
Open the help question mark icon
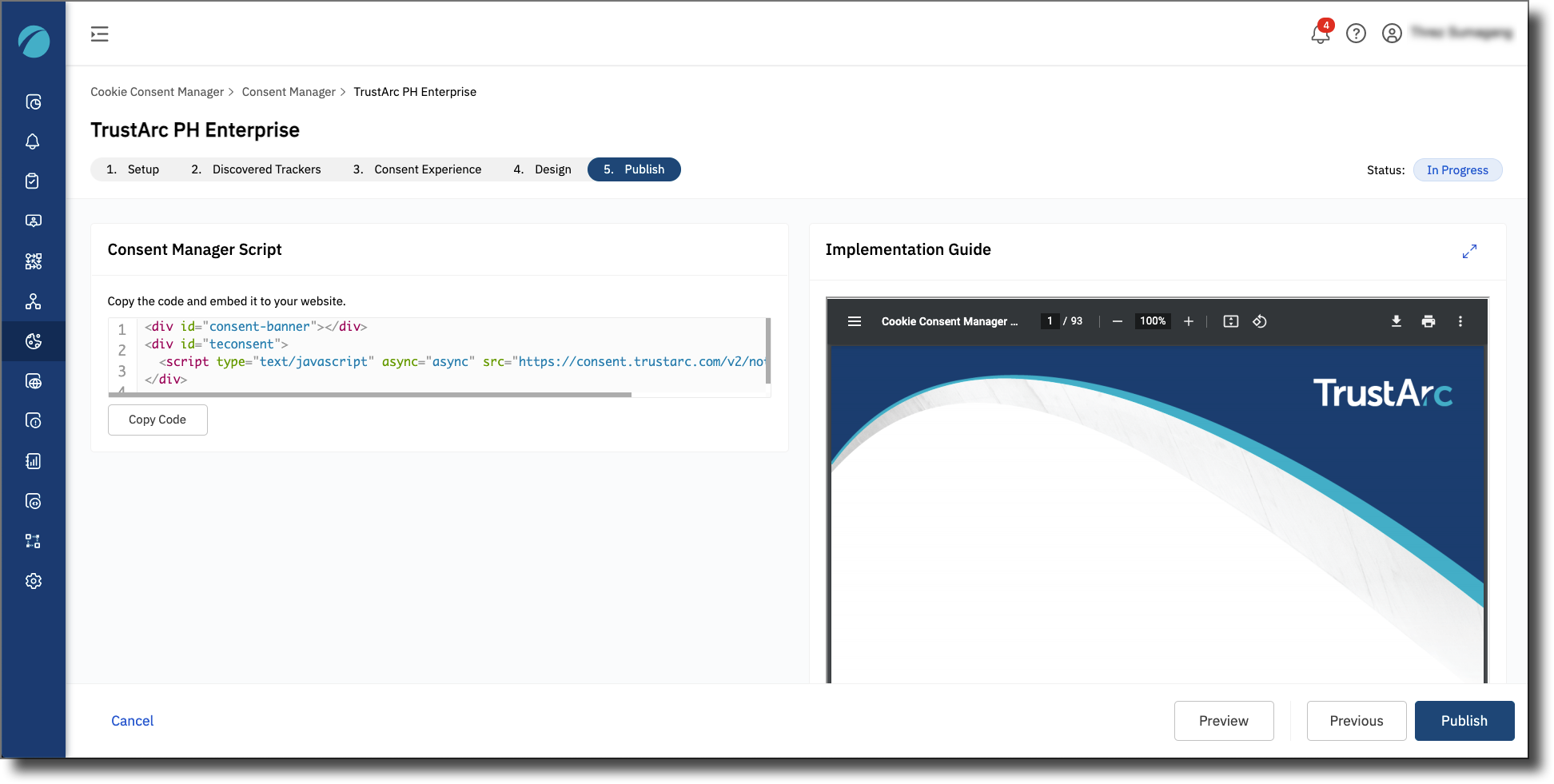1356,34
